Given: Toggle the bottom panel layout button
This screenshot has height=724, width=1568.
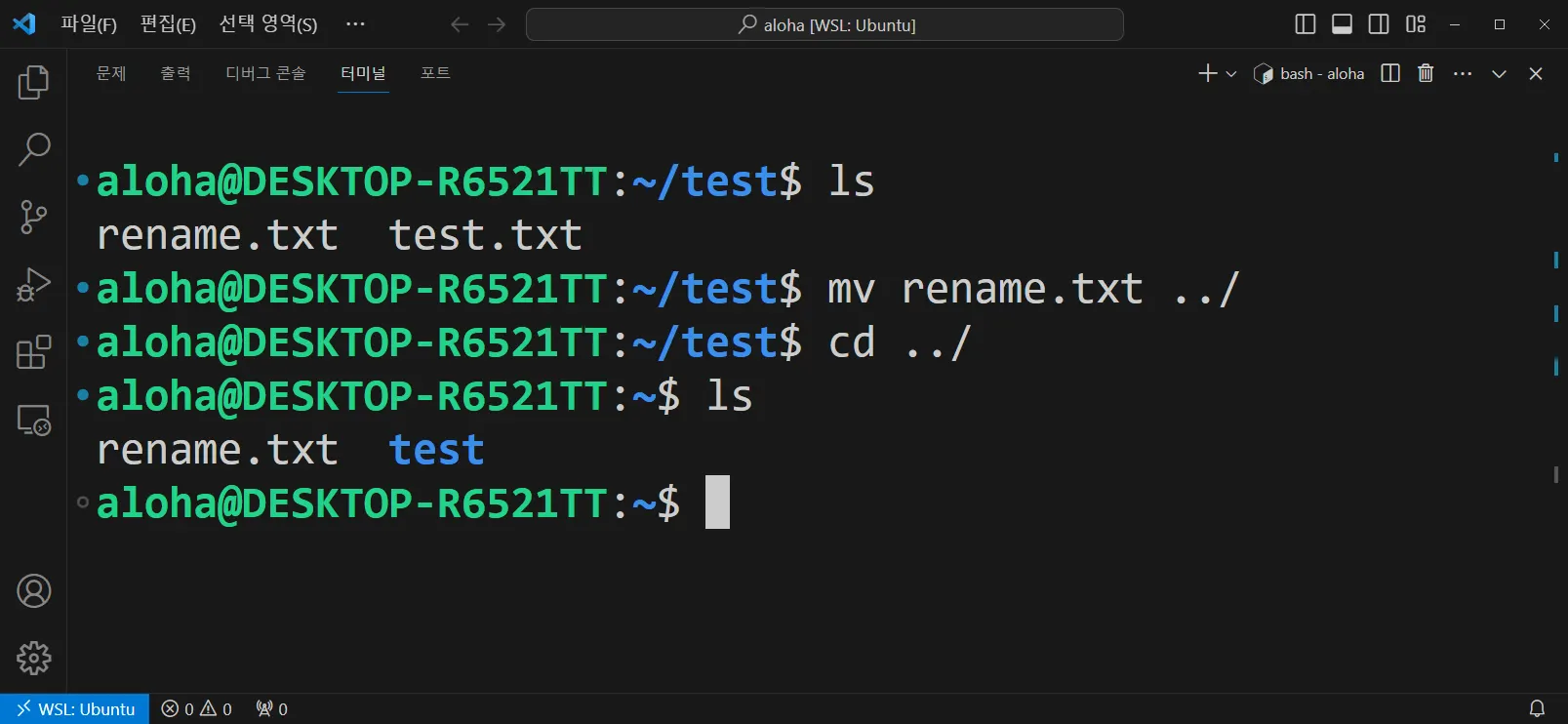Looking at the screenshot, I should [x=1342, y=24].
